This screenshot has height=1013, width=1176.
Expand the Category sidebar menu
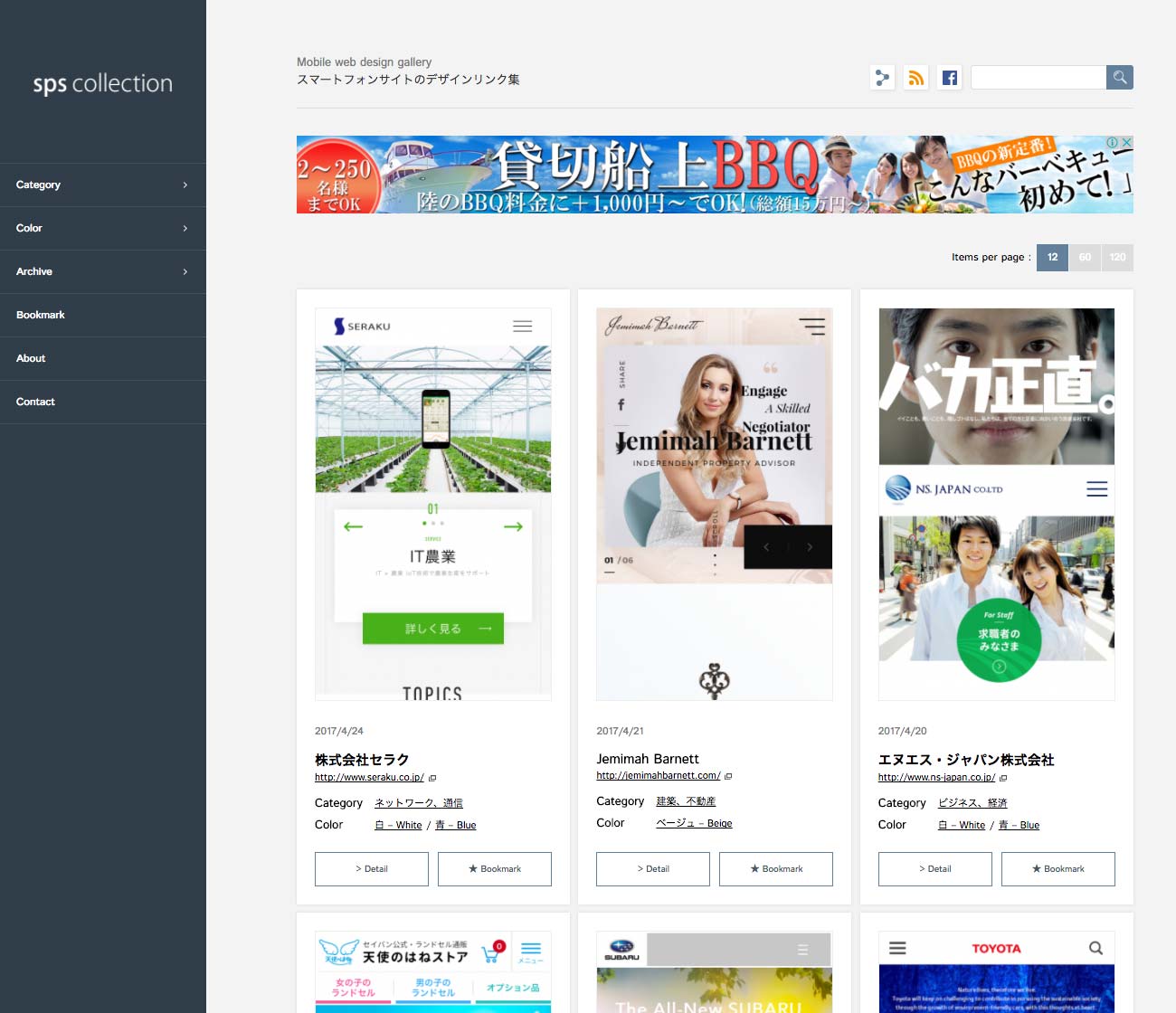tap(103, 185)
